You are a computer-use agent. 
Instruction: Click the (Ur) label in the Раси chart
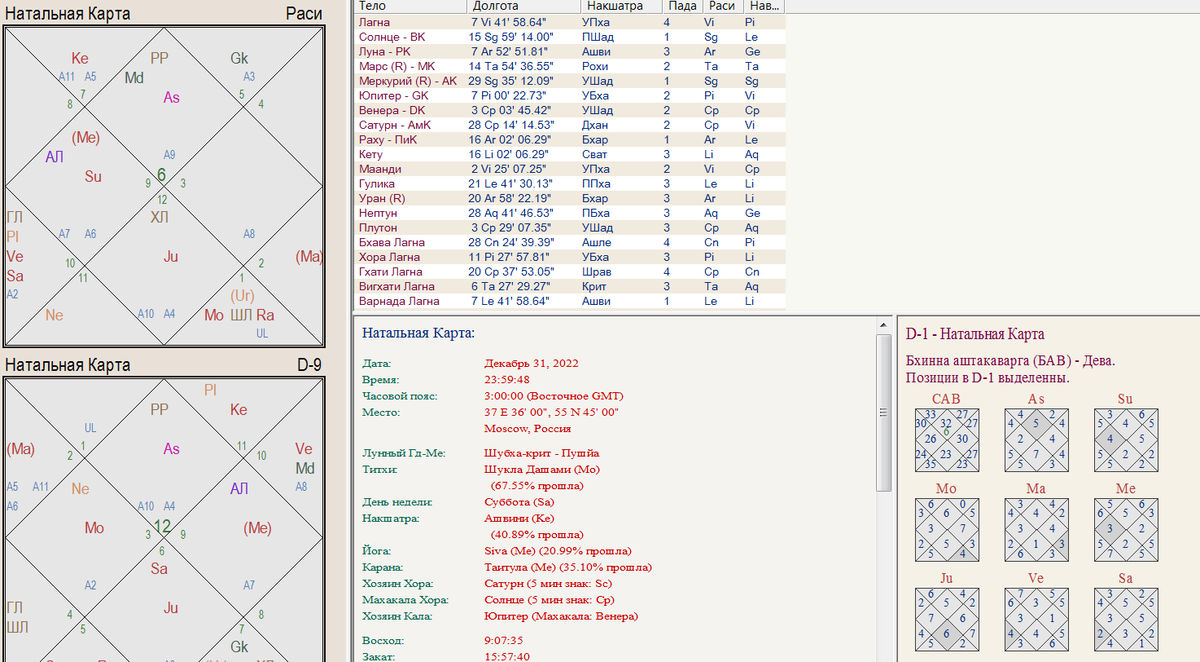242,296
